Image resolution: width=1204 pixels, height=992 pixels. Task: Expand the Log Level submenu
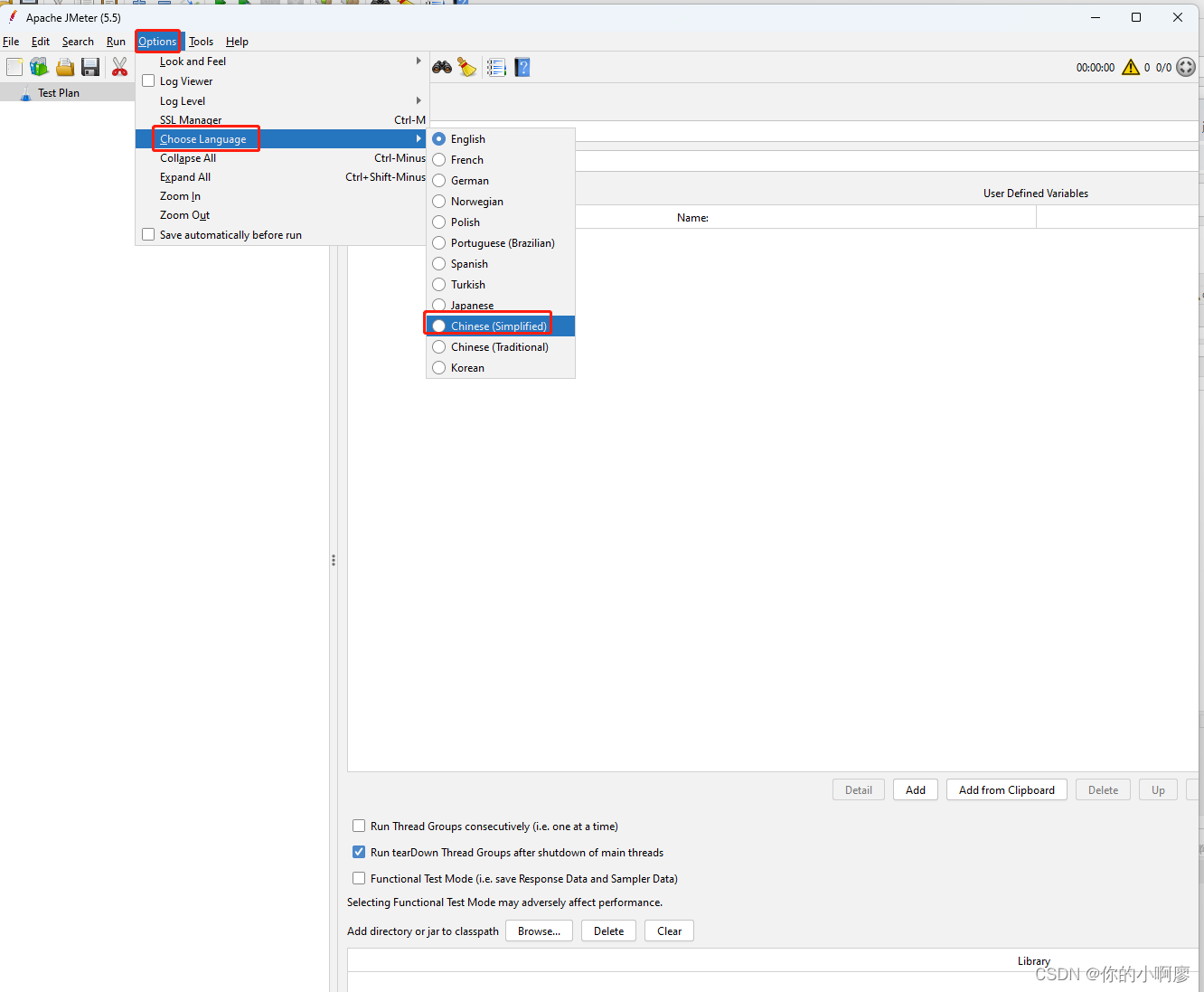(x=281, y=101)
